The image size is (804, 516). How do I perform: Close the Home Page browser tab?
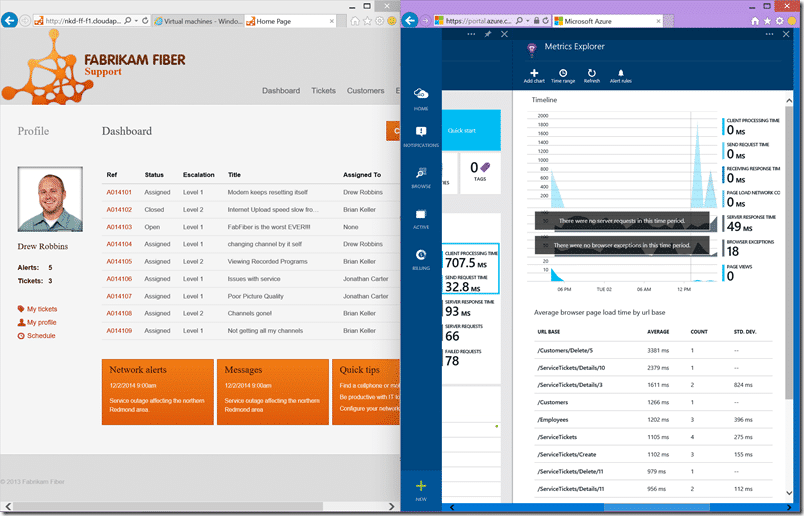point(332,21)
